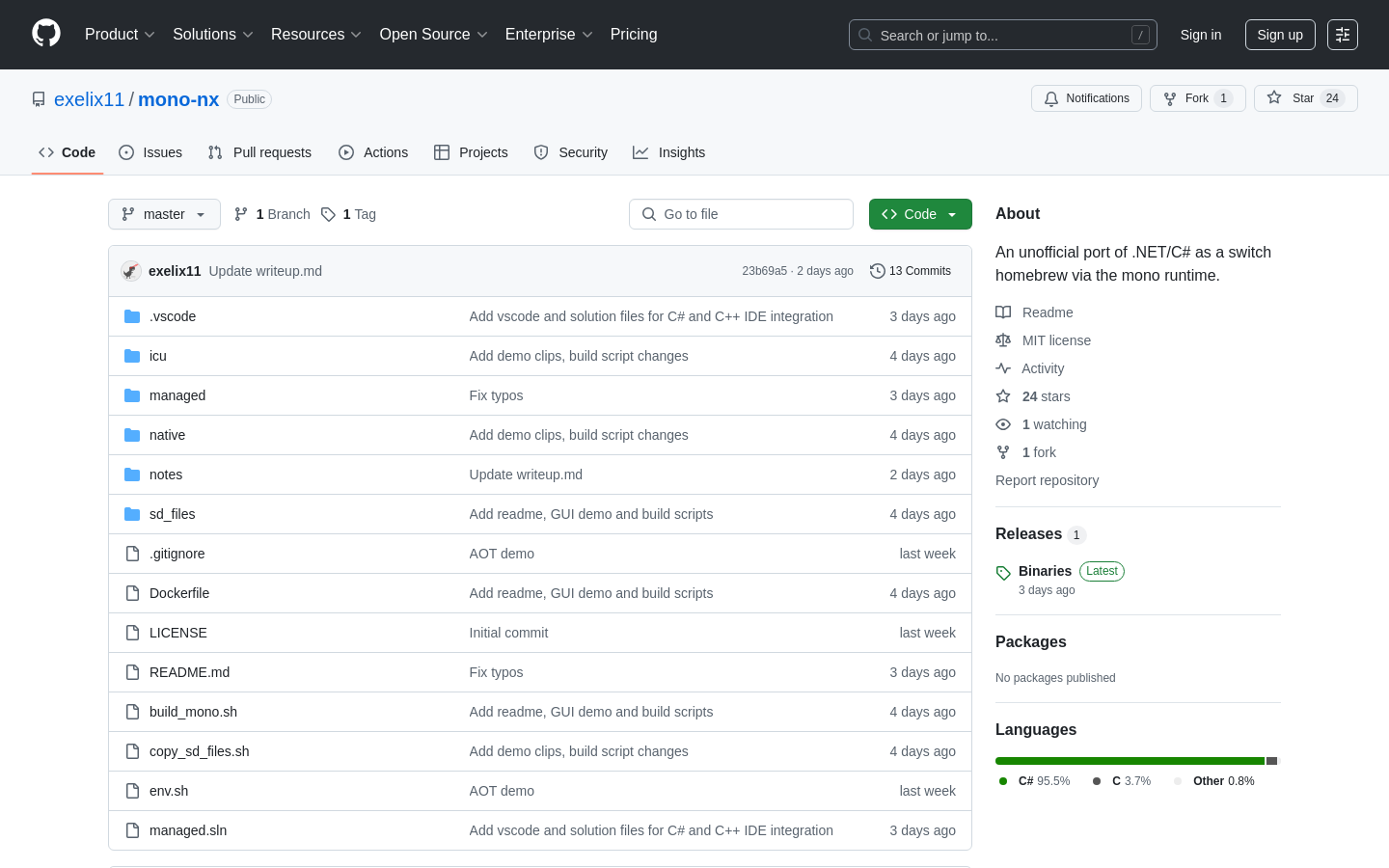This screenshot has height=868, width=1389.
Task: Click the native folder icon
Action: pos(132,435)
